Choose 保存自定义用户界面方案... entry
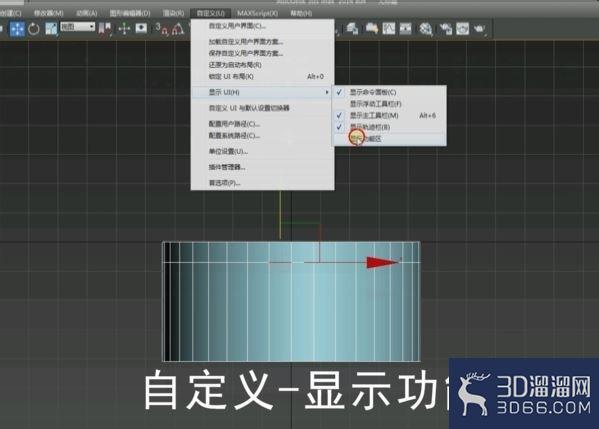Viewport: 599px width, 429px height. [262, 53]
